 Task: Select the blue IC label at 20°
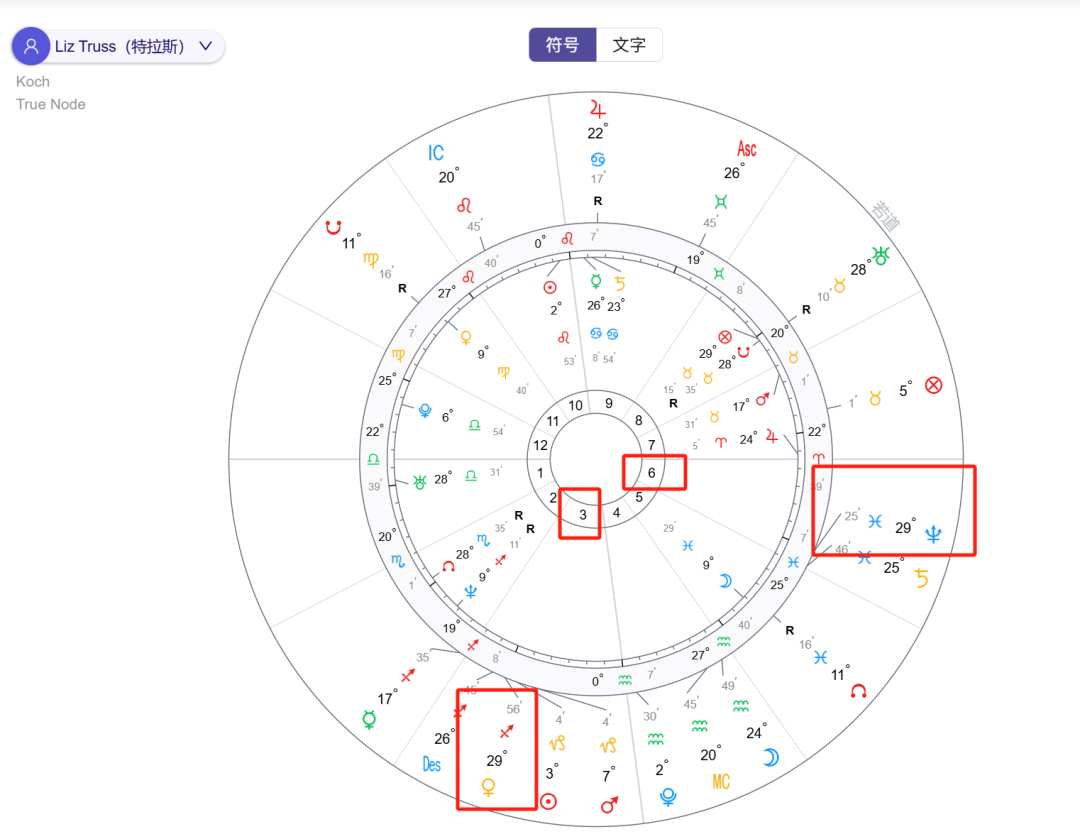(436, 153)
